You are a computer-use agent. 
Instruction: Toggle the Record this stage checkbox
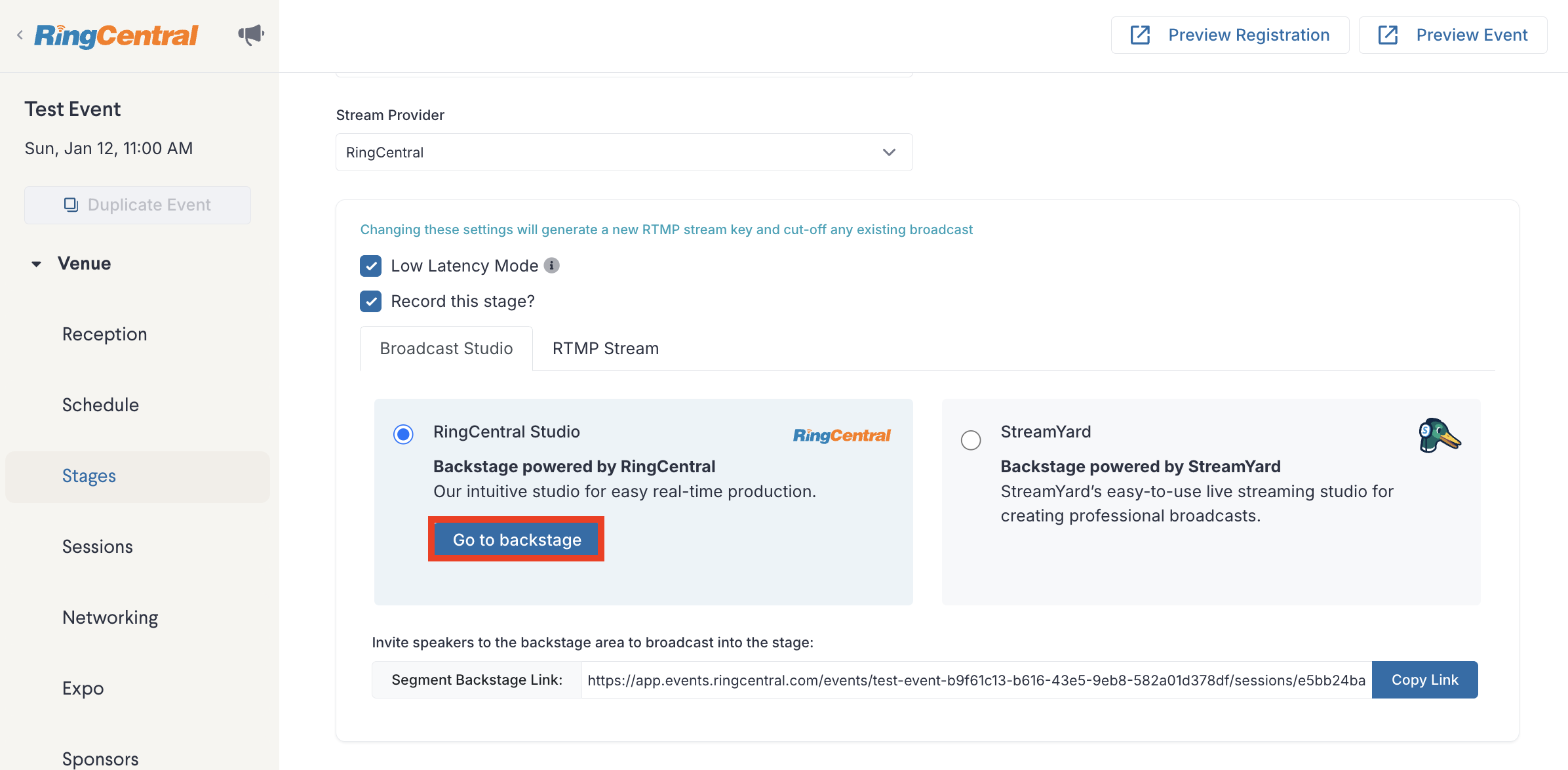click(371, 301)
